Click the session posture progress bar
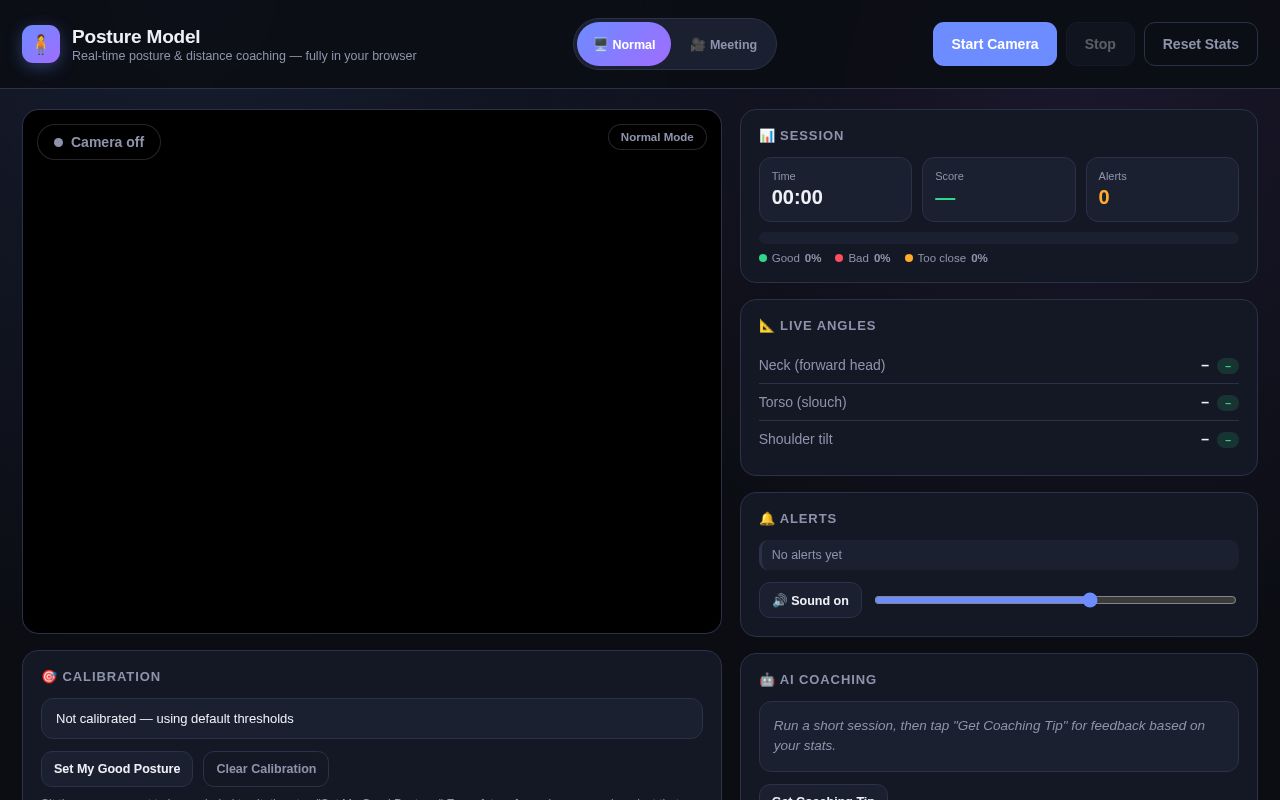 point(998,238)
